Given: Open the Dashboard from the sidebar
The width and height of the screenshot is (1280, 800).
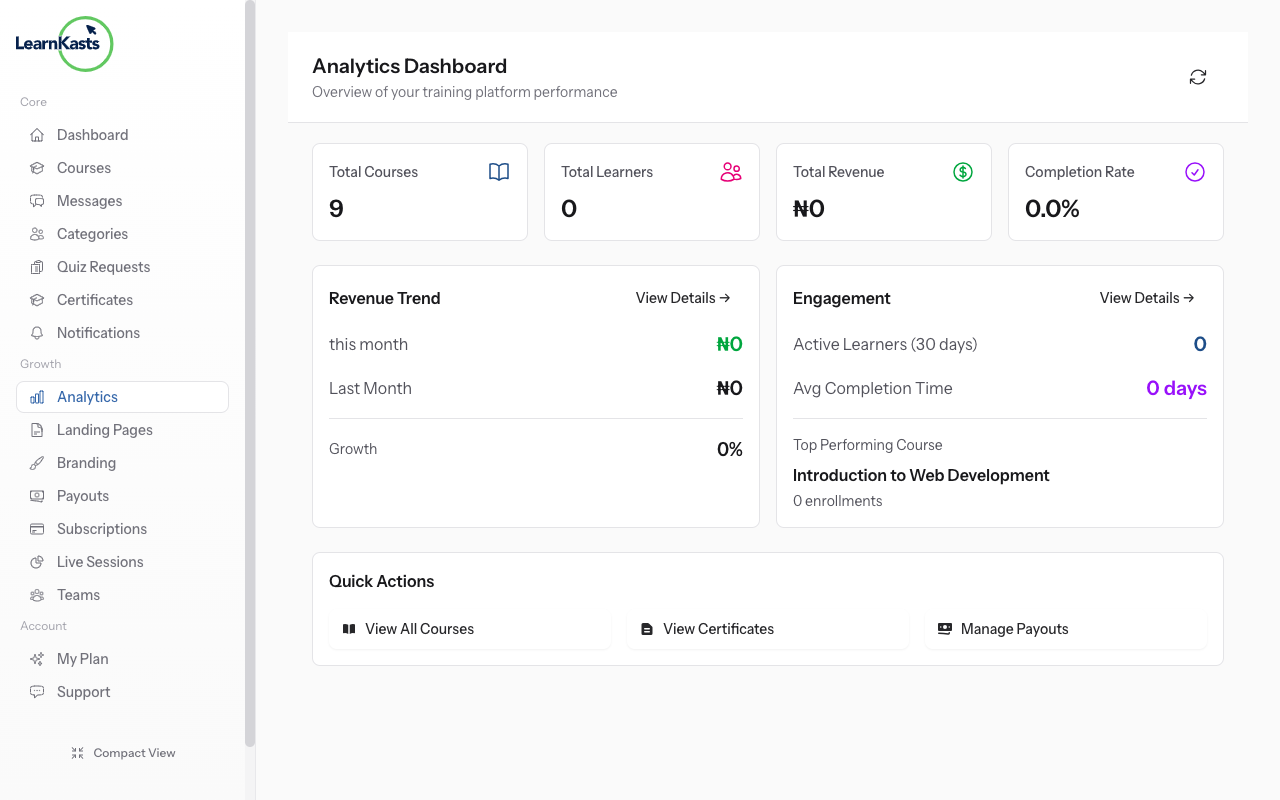Looking at the screenshot, I should tap(92, 134).
